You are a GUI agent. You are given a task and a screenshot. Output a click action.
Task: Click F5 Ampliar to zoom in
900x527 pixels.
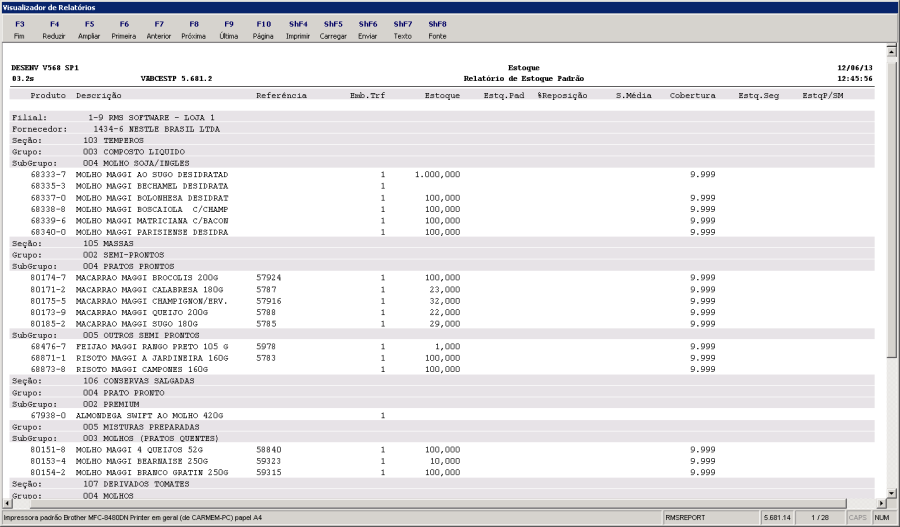tap(89, 30)
